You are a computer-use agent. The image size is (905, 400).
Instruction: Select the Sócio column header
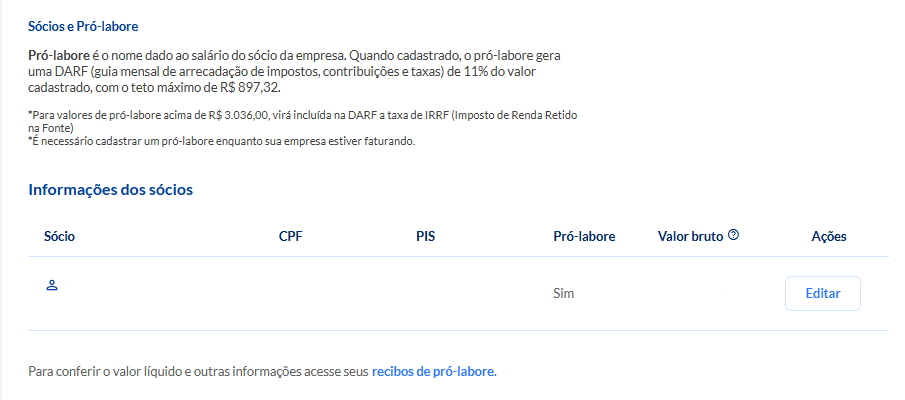coord(59,236)
